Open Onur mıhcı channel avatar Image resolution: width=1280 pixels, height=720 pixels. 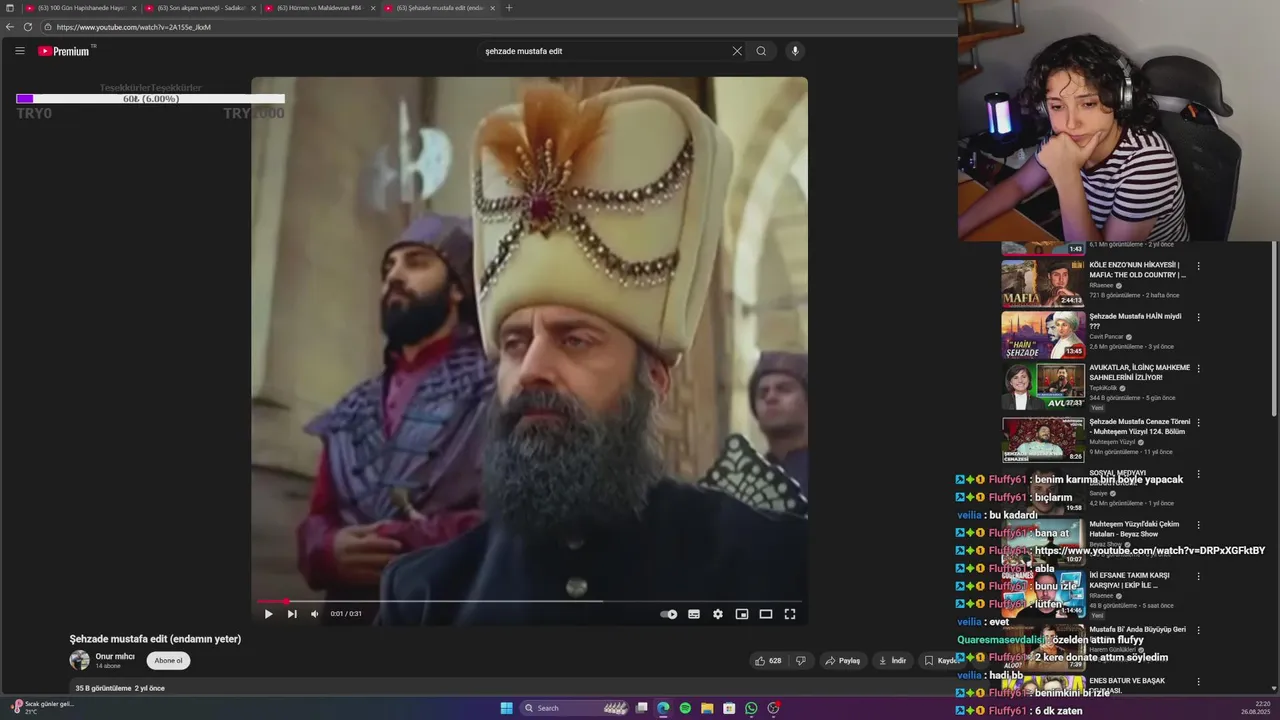(x=79, y=660)
